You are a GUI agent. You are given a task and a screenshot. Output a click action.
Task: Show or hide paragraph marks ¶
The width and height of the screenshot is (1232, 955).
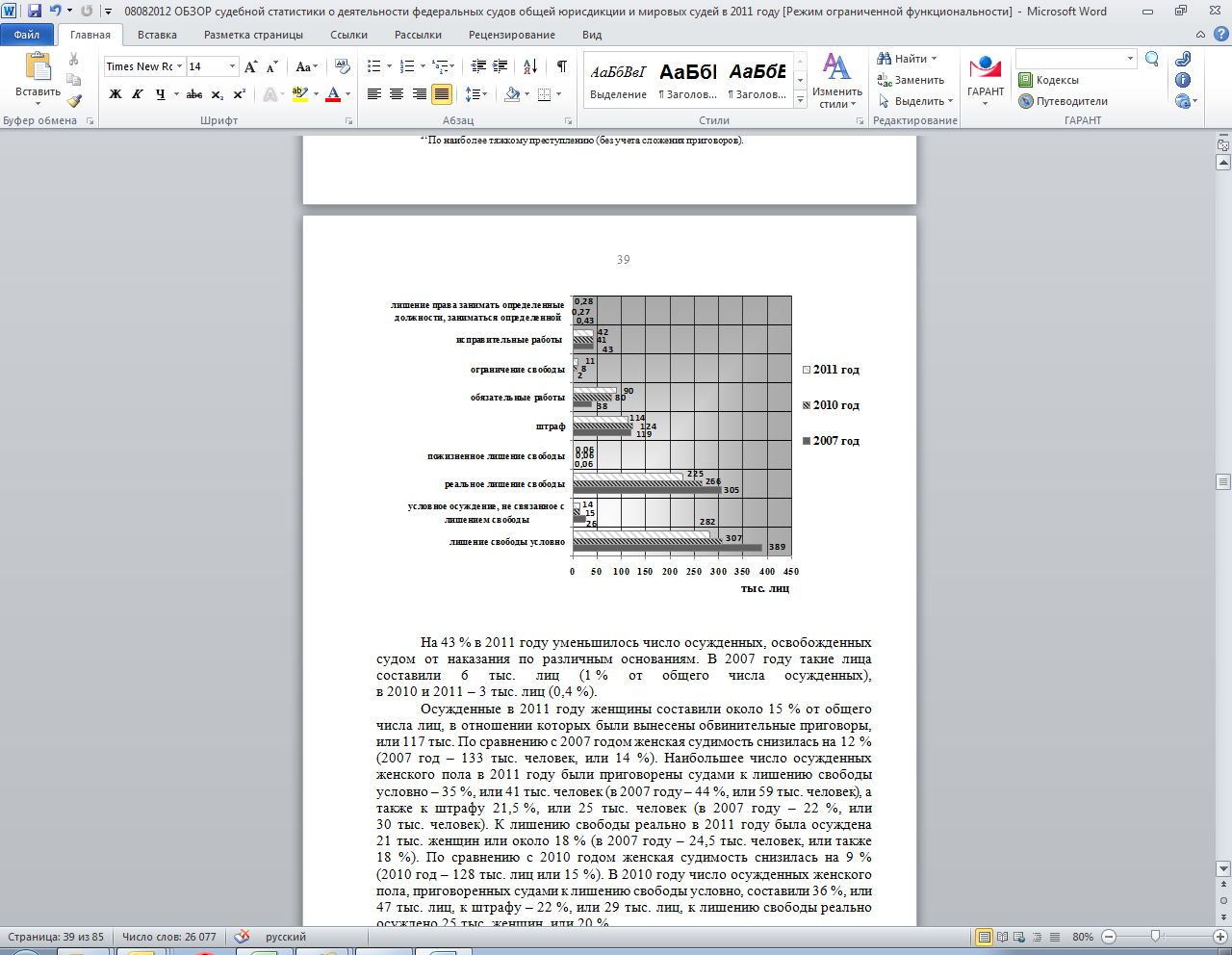[x=561, y=66]
